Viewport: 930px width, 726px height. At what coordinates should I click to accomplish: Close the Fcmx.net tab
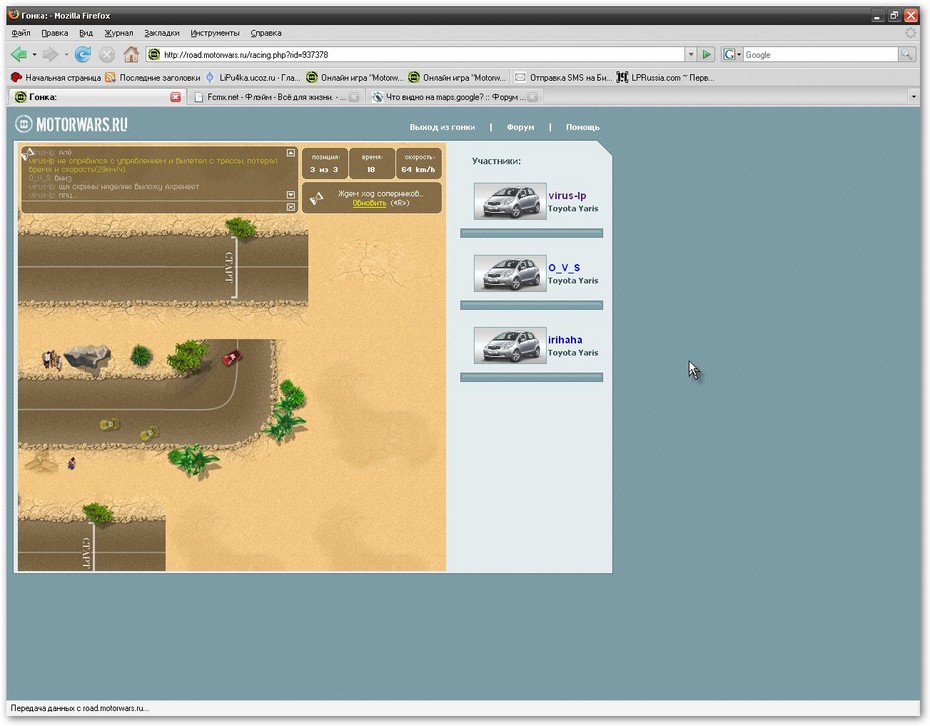pos(354,97)
